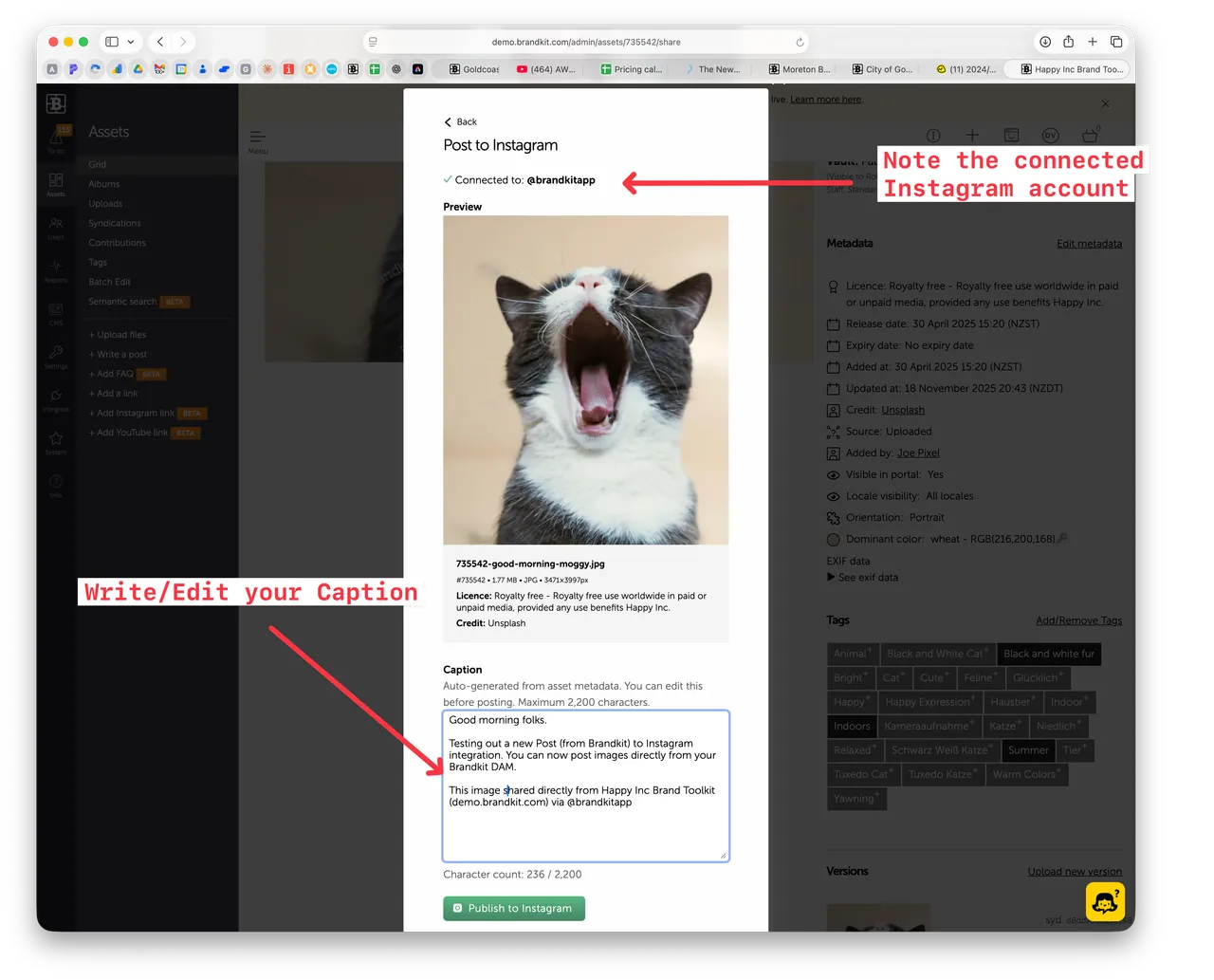Open the To do panel in the sidebar

pos(56,138)
